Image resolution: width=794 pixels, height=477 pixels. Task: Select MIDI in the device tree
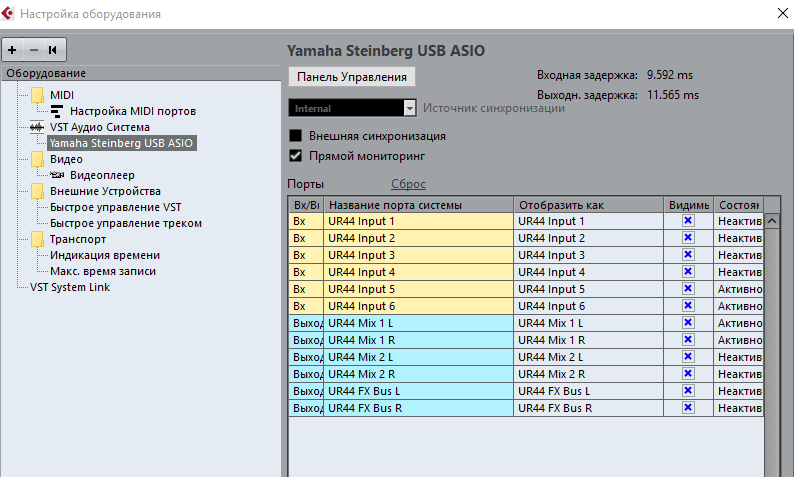point(62,95)
